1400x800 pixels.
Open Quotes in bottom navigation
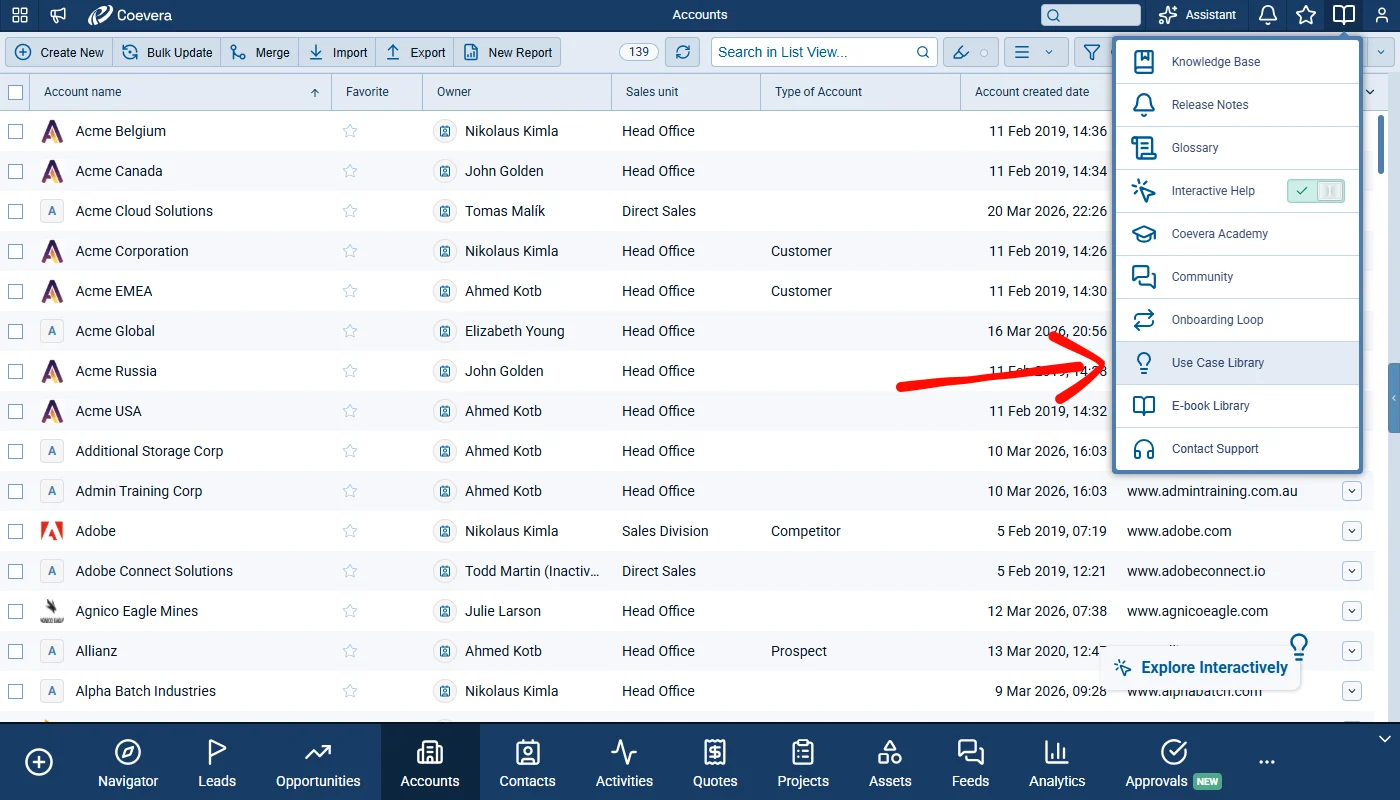click(715, 762)
